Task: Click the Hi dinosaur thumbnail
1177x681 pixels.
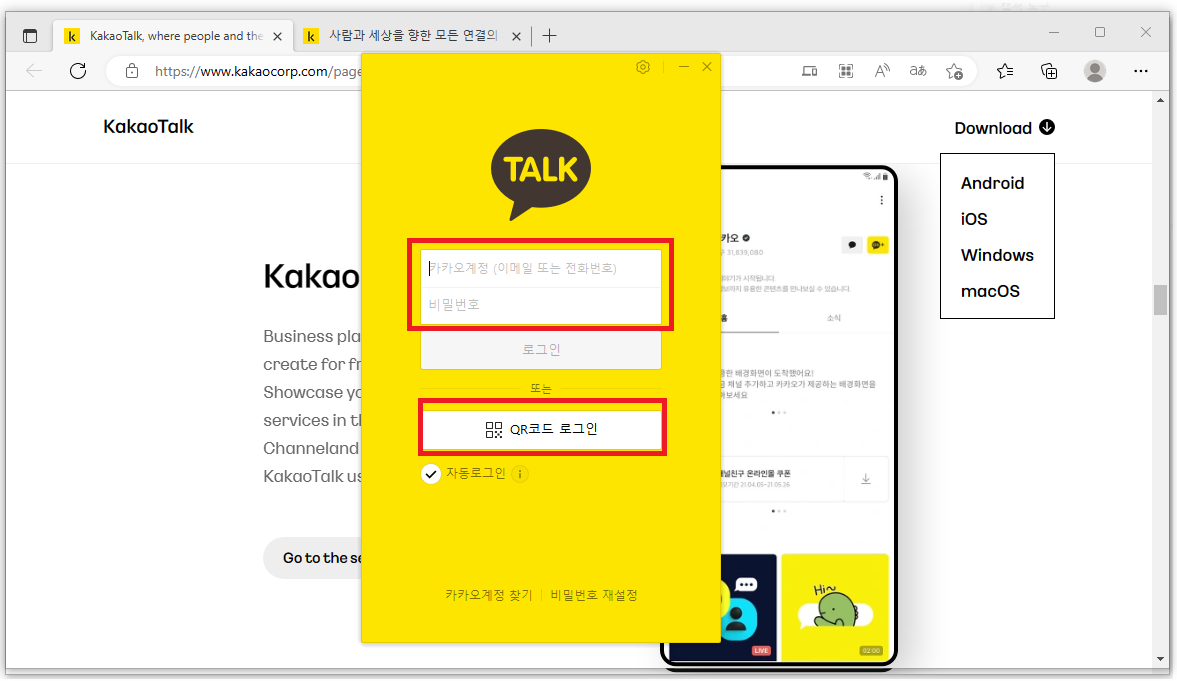Action: pyautogui.click(x=835, y=607)
